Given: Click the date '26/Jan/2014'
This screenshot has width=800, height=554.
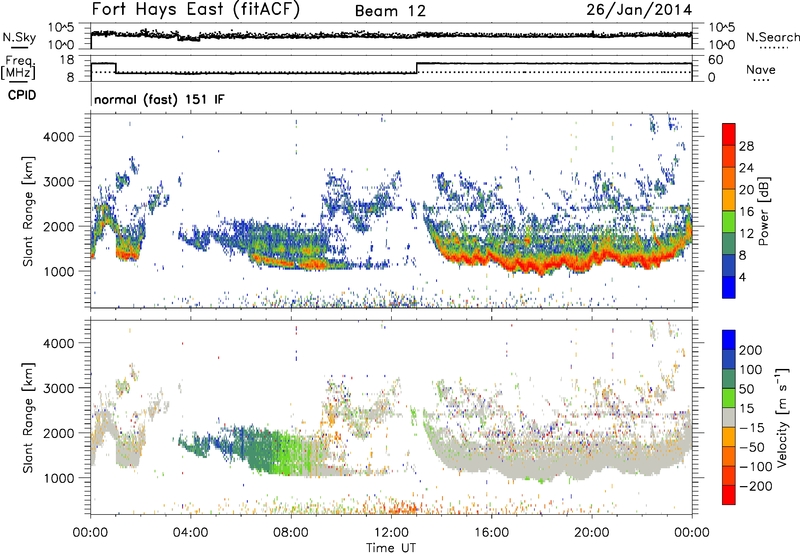Looking at the screenshot, I should click(639, 10).
